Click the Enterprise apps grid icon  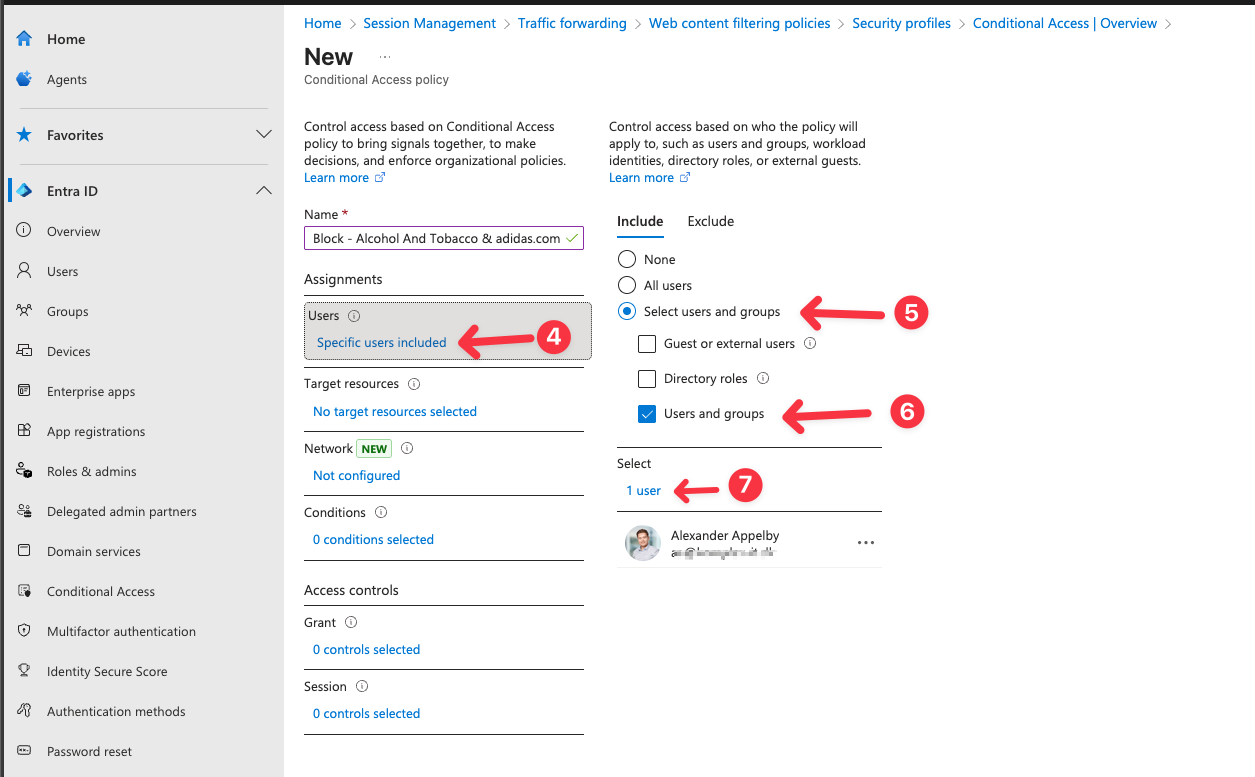tap(24, 391)
